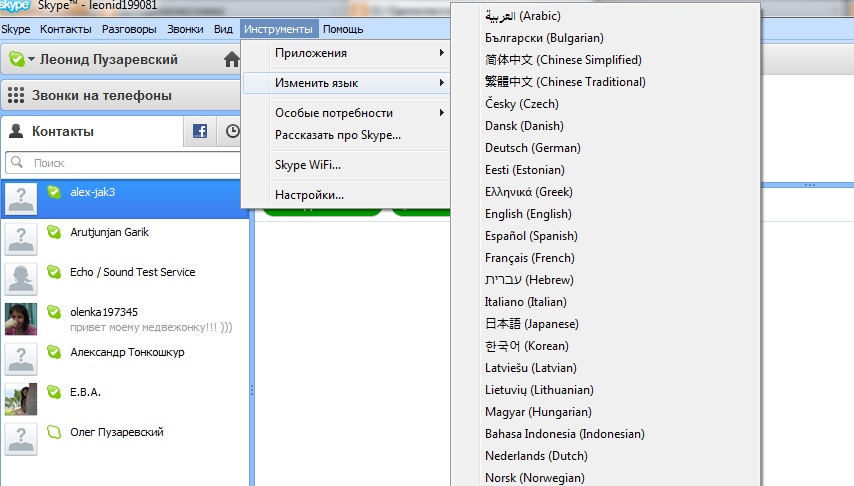Open the home icon beside profile name
The image size is (854, 486).
coord(231,59)
